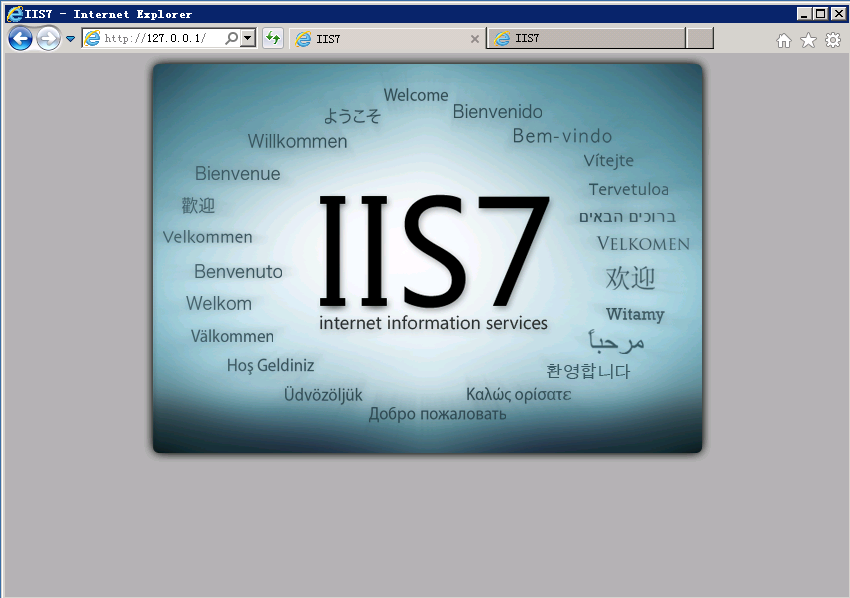850x598 pixels.
Task: Click the page icon in address bar
Action: pos(93,38)
